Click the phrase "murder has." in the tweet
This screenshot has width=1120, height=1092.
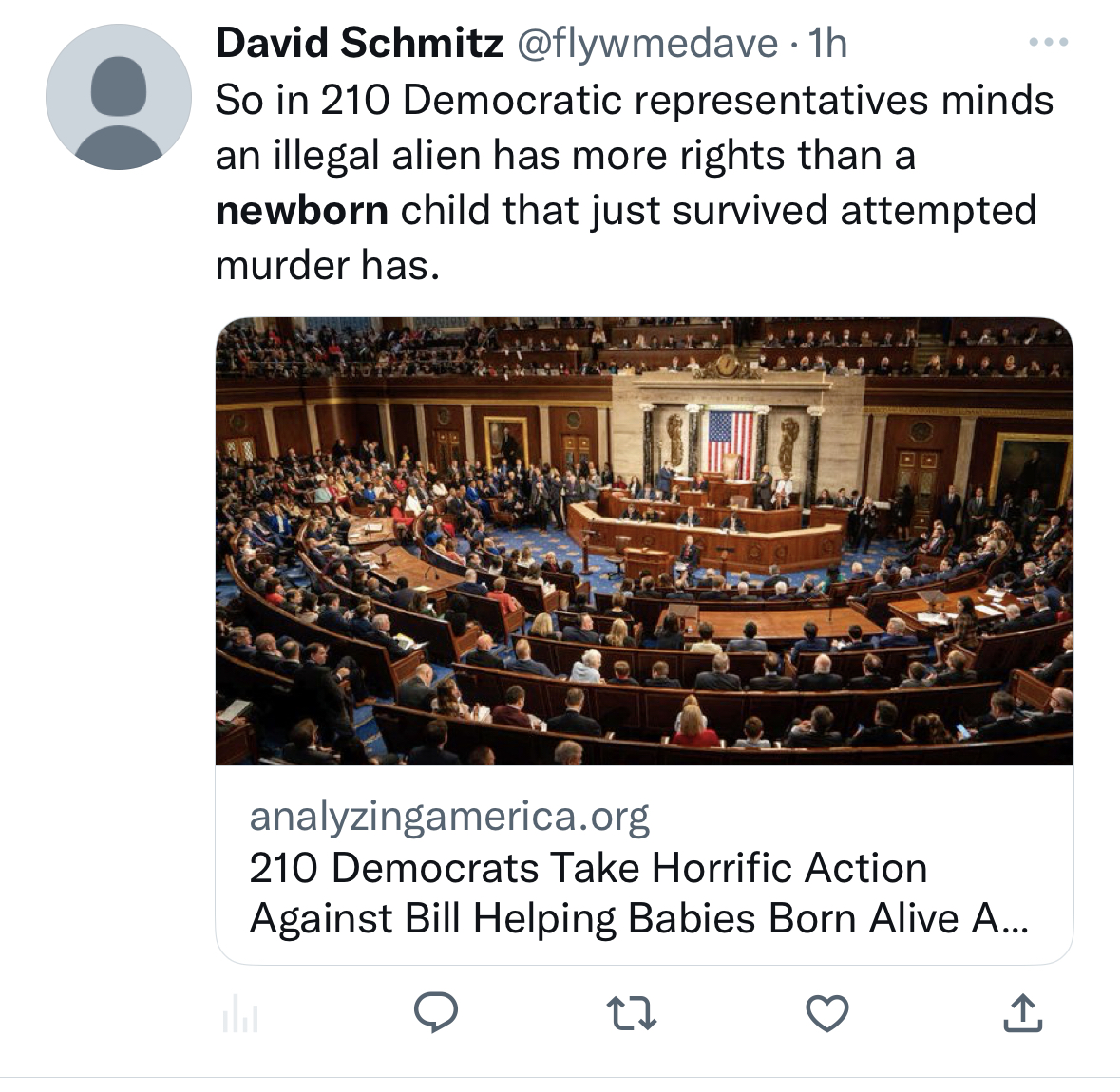tap(328, 265)
